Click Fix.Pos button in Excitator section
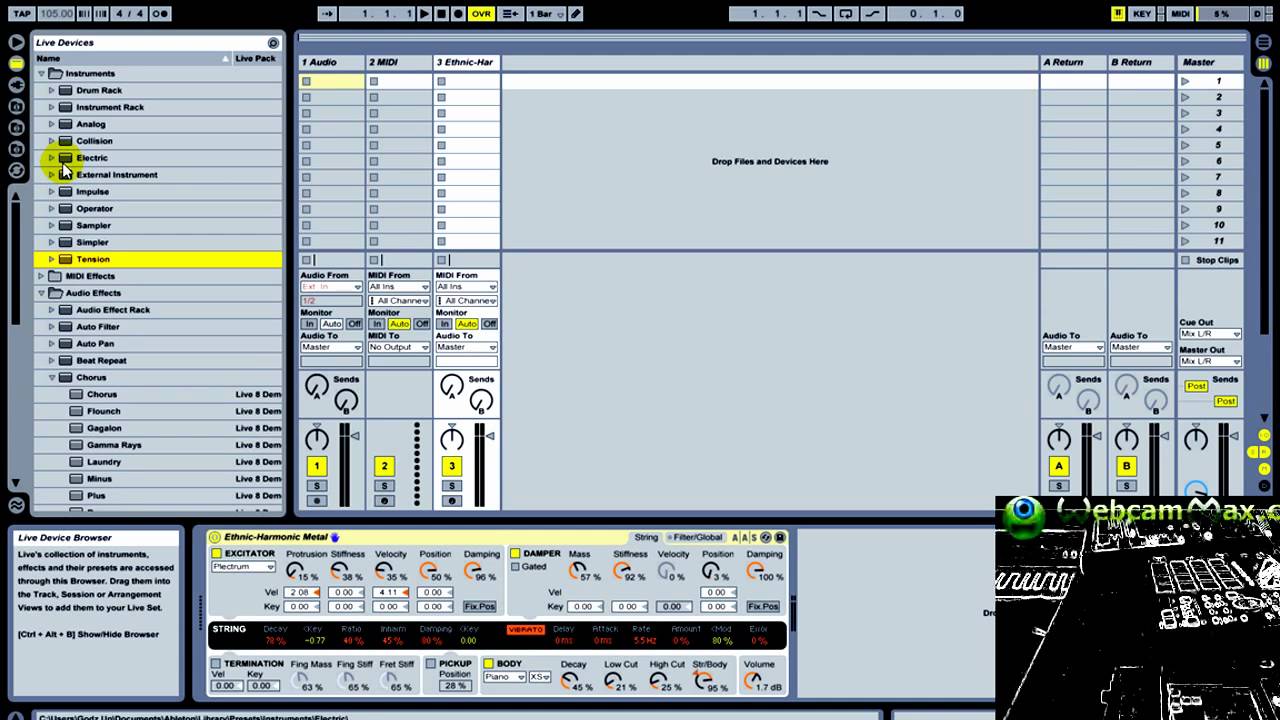Screen dimensions: 1280x720 479,606
